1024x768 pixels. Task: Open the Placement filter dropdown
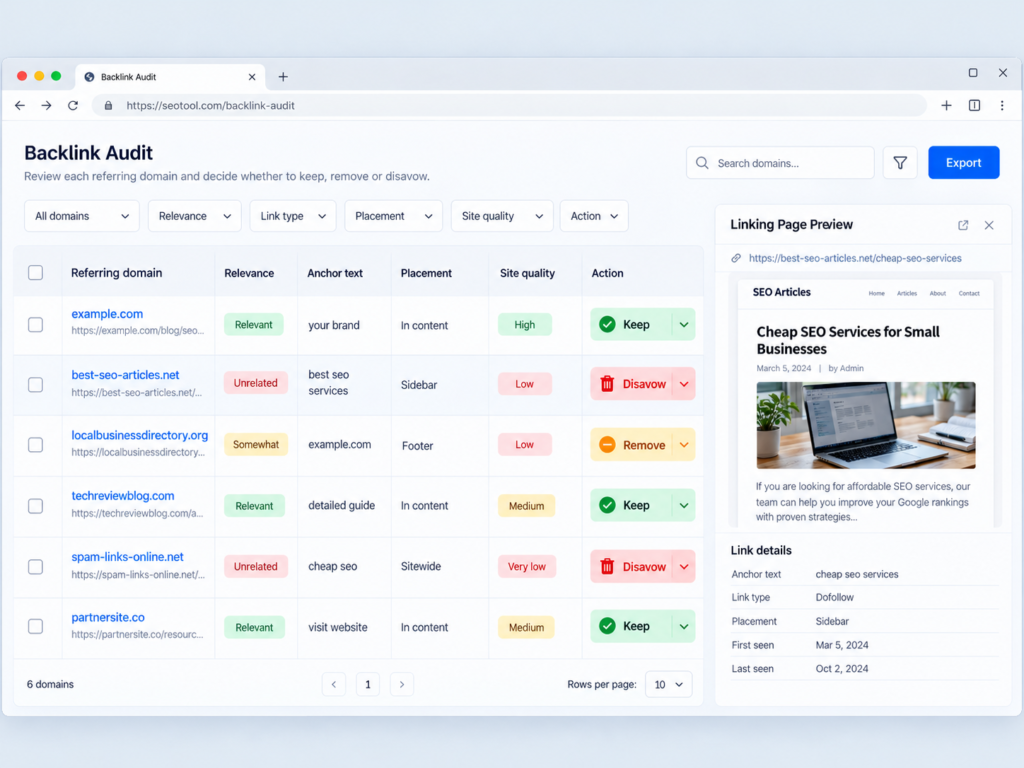(x=393, y=216)
